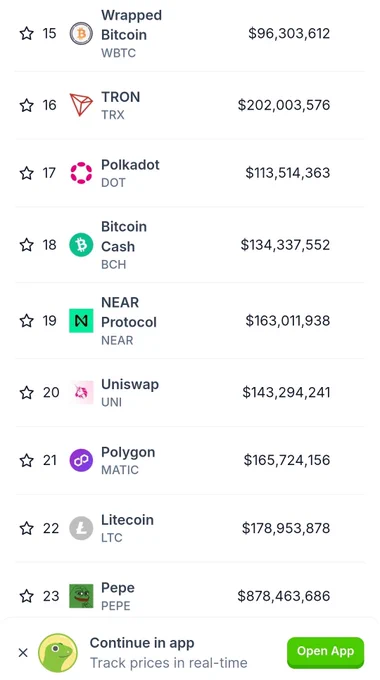
Task: Click the Wrapped Bitcoin coin icon
Action: [x=81, y=33]
